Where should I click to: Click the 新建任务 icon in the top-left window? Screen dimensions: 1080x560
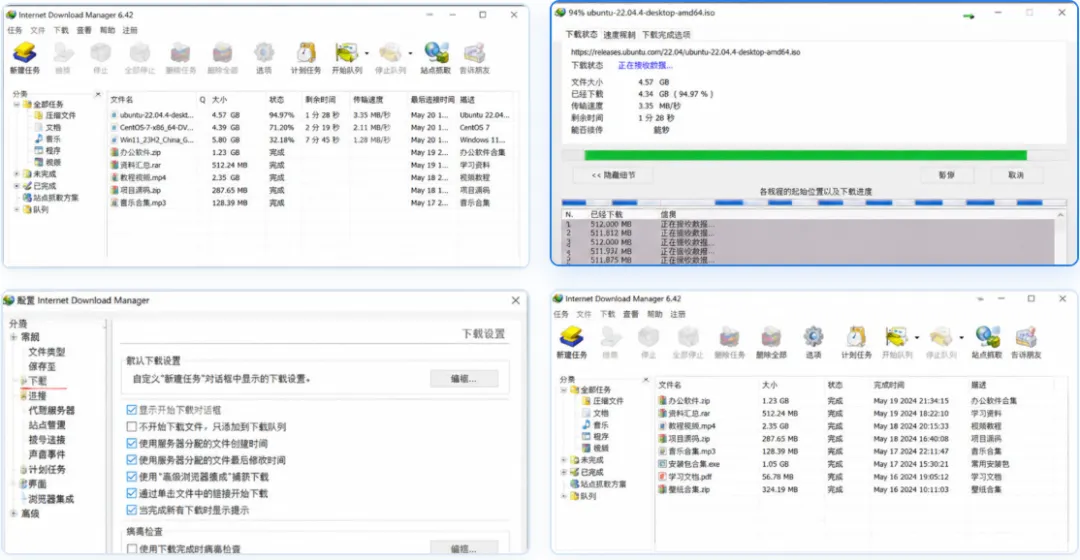point(25,54)
